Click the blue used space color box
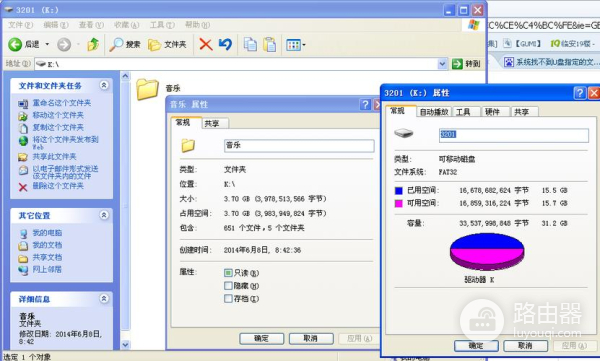The width and height of the screenshot is (600, 361). (399, 191)
